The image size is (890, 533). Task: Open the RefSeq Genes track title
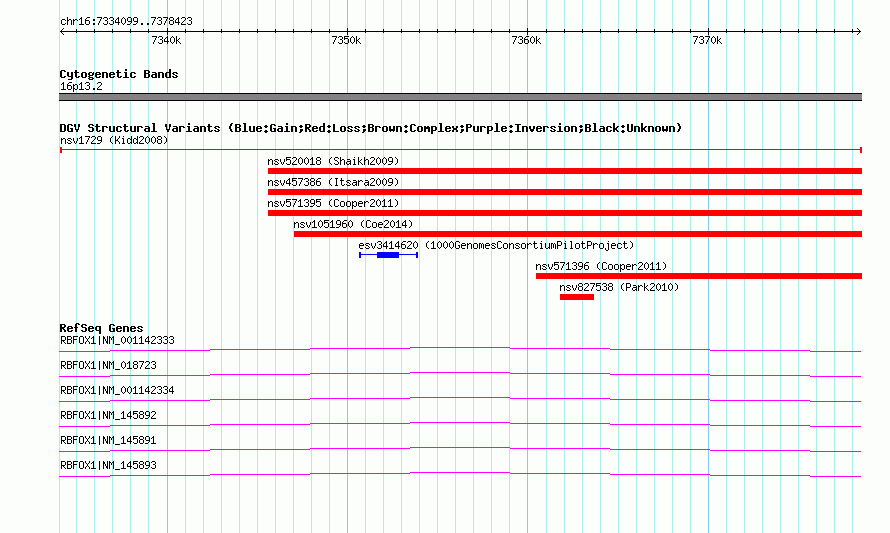point(101,328)
